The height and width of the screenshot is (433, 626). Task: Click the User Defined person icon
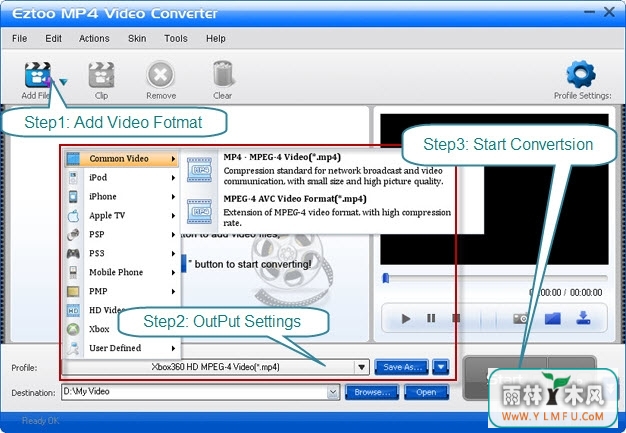pos(73,348)
